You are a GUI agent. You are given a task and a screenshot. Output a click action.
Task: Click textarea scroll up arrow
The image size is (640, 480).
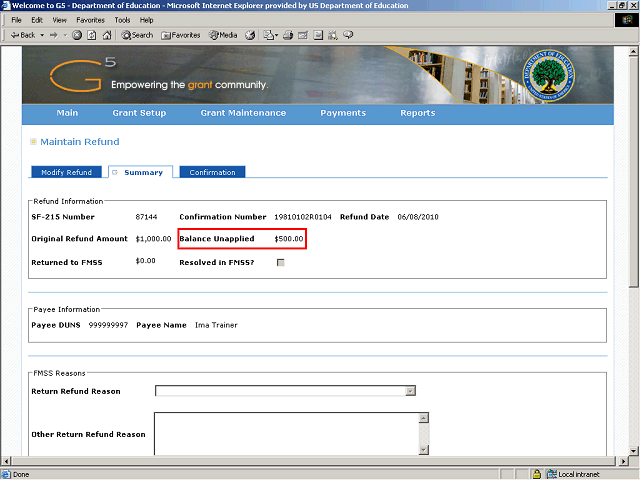pyautogui.click(x=424, y=418)
